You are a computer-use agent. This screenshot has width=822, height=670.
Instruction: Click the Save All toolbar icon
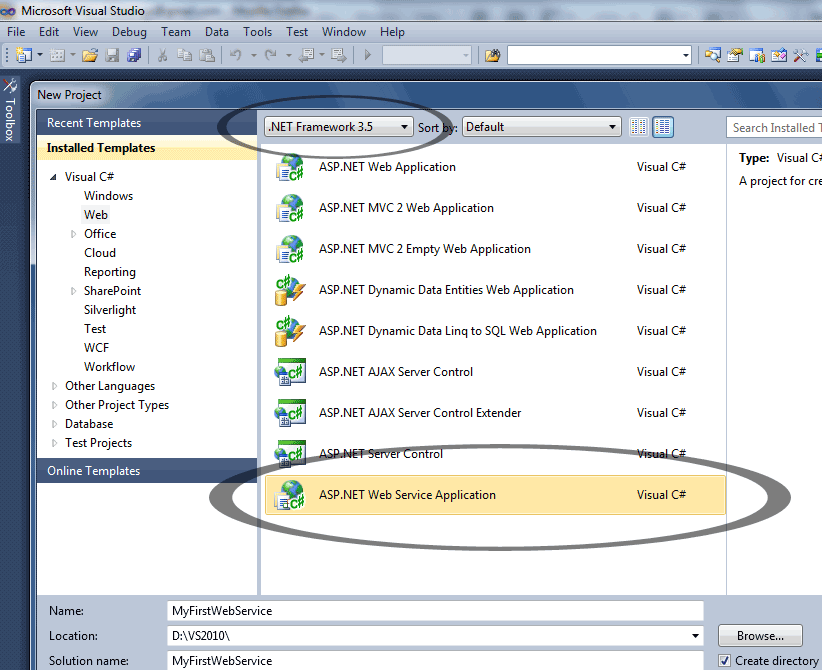click(134, 55)
